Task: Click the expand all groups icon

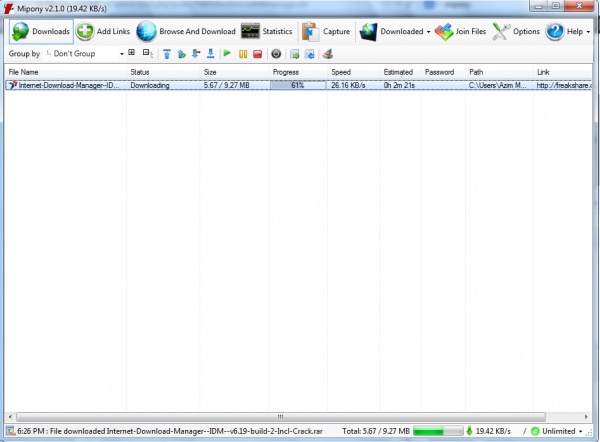Action: 132,52
